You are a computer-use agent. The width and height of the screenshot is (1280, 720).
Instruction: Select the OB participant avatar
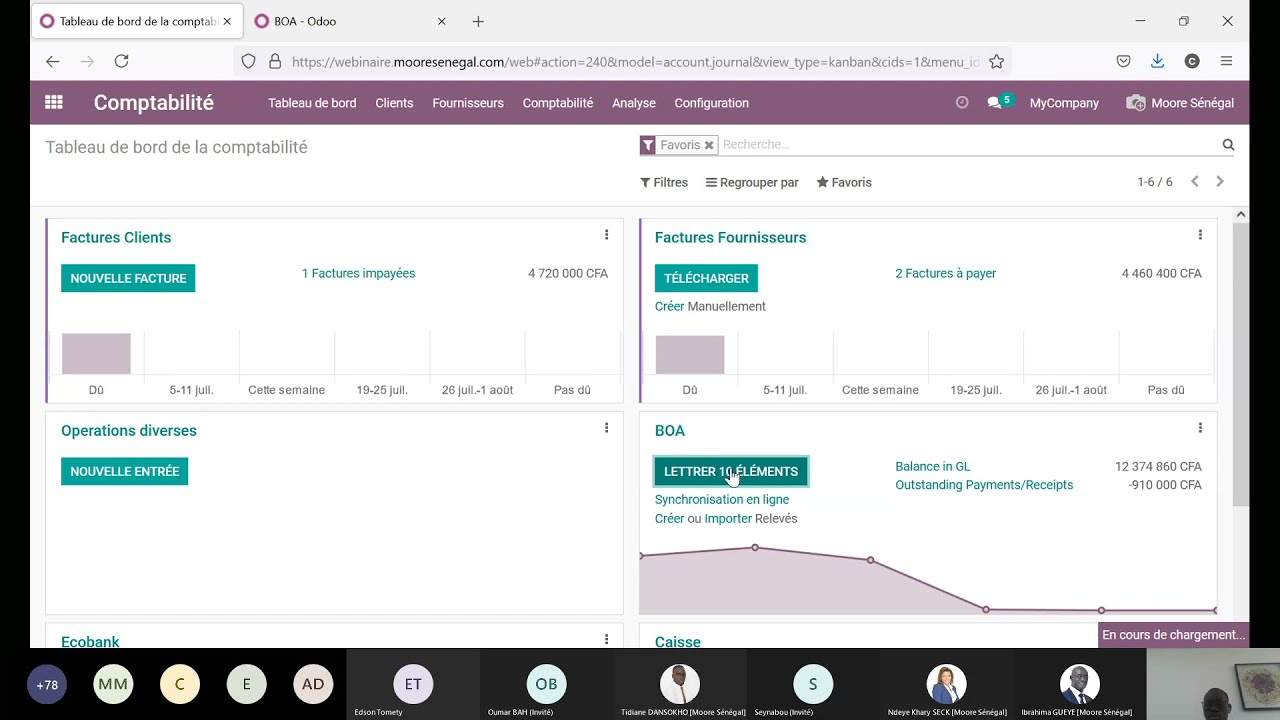pos(546,684)
